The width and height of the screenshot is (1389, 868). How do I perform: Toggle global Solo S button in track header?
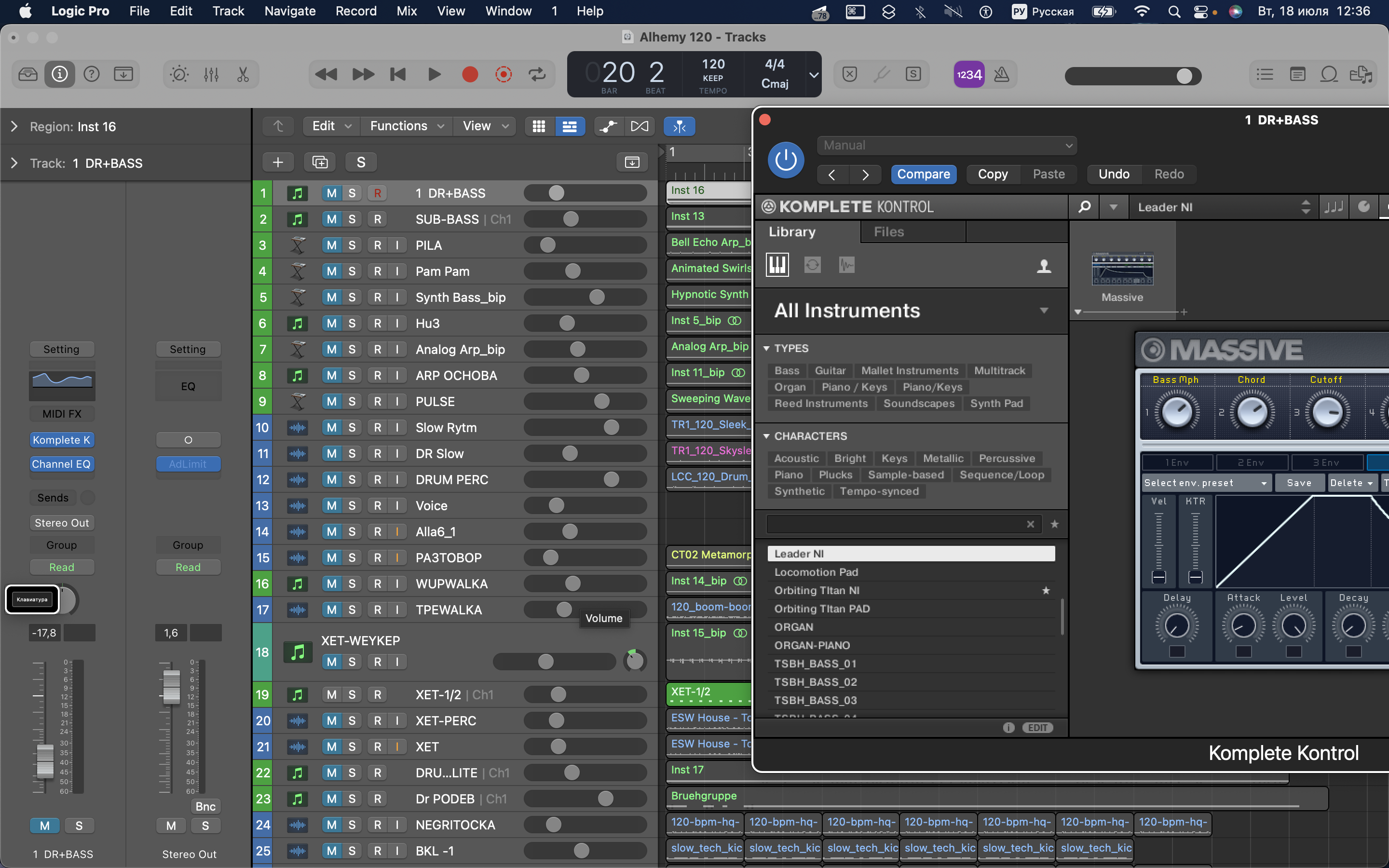[361, 163]
